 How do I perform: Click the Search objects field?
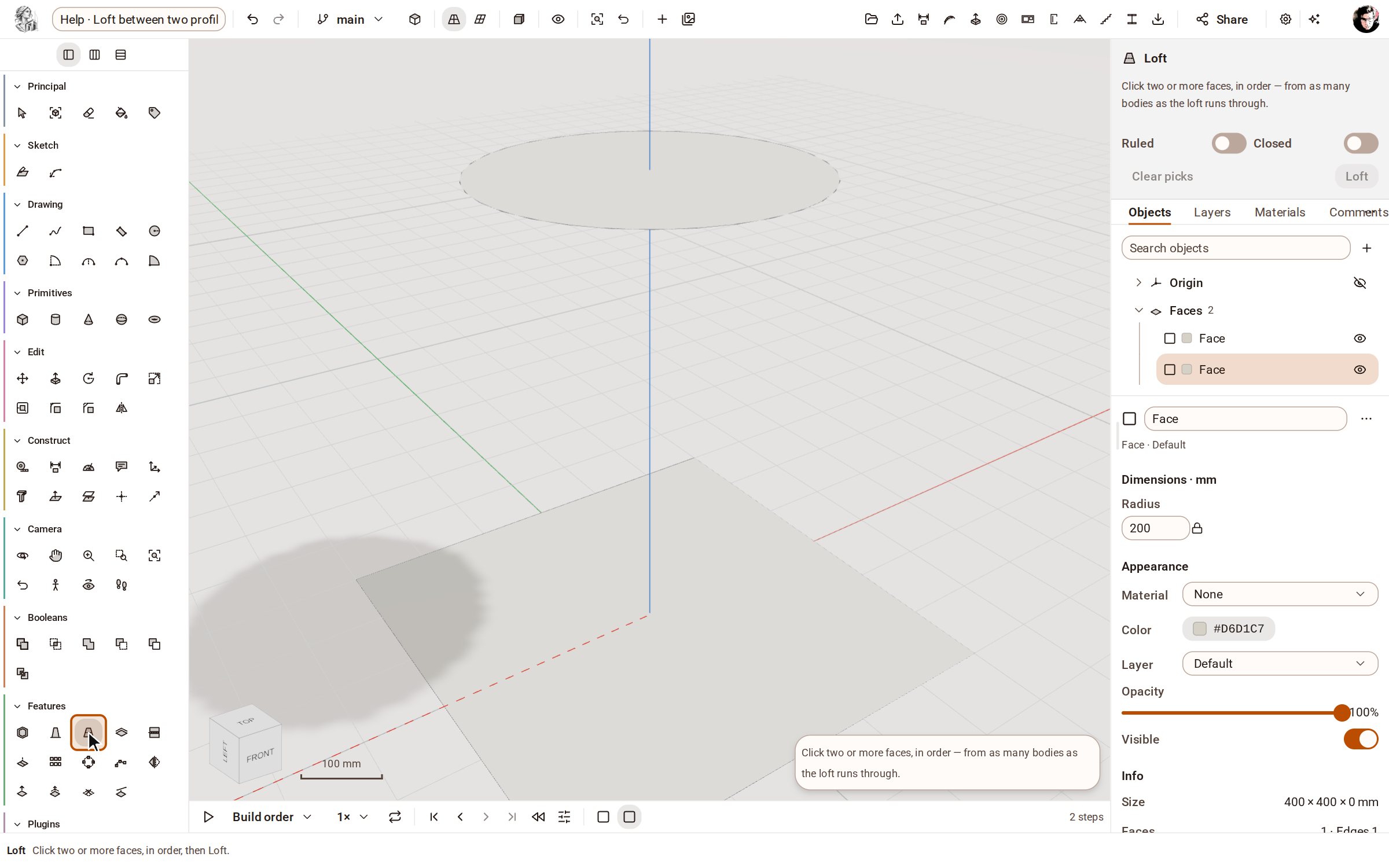[x=1236, y=248]
